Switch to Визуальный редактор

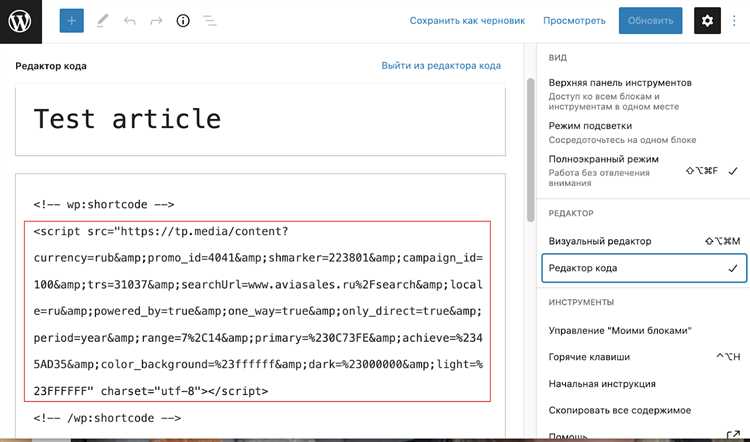coord(643,241)
